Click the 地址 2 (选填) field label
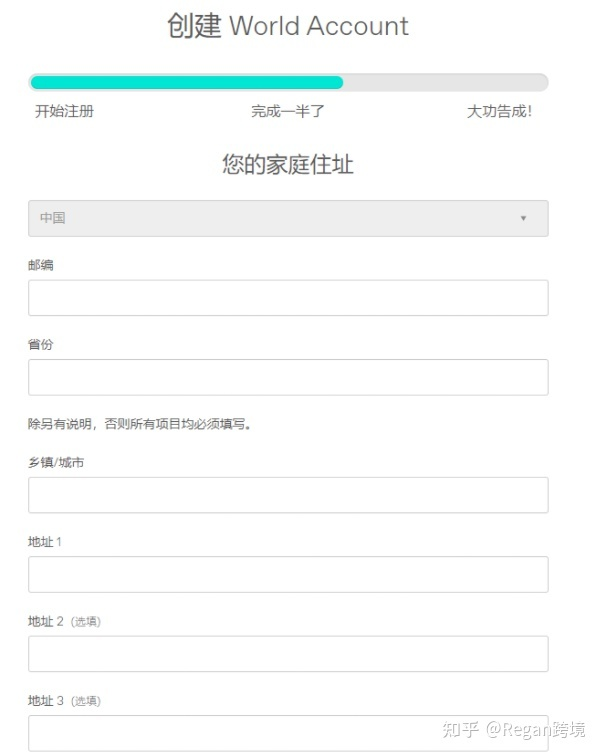 tap(64, 621)
